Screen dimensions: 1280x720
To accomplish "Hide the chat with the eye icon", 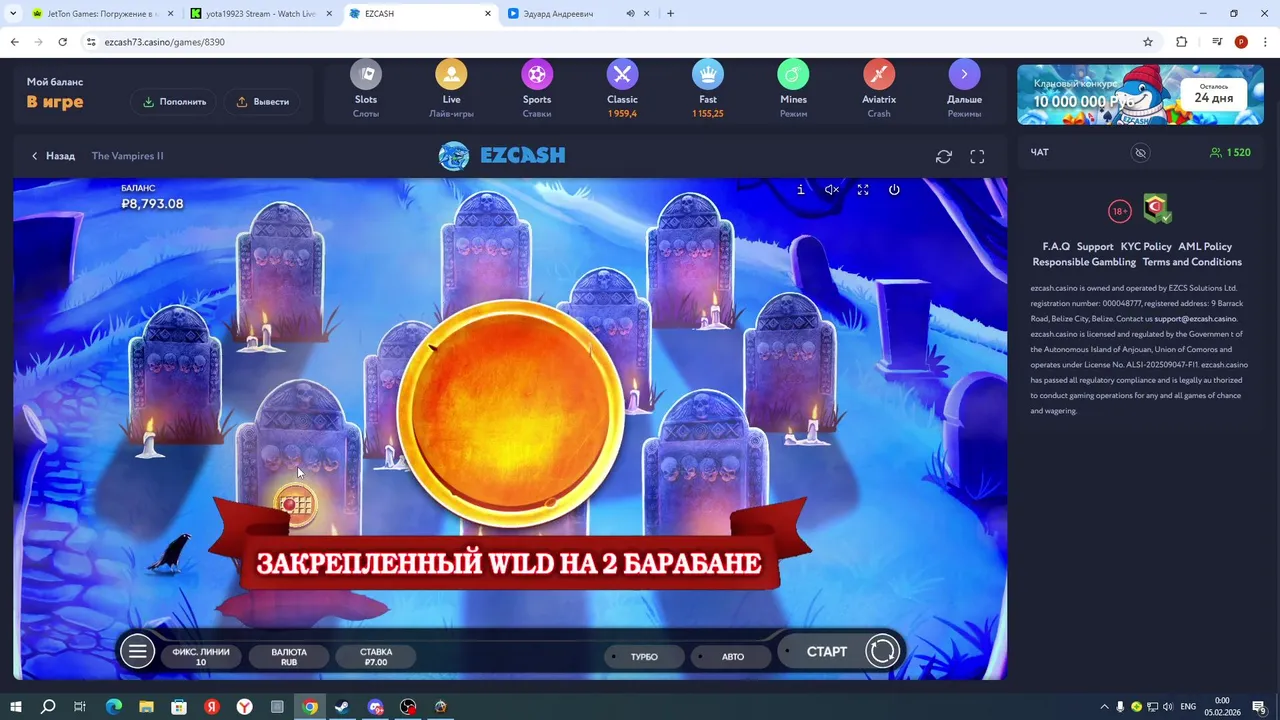I will point(1140,153).
